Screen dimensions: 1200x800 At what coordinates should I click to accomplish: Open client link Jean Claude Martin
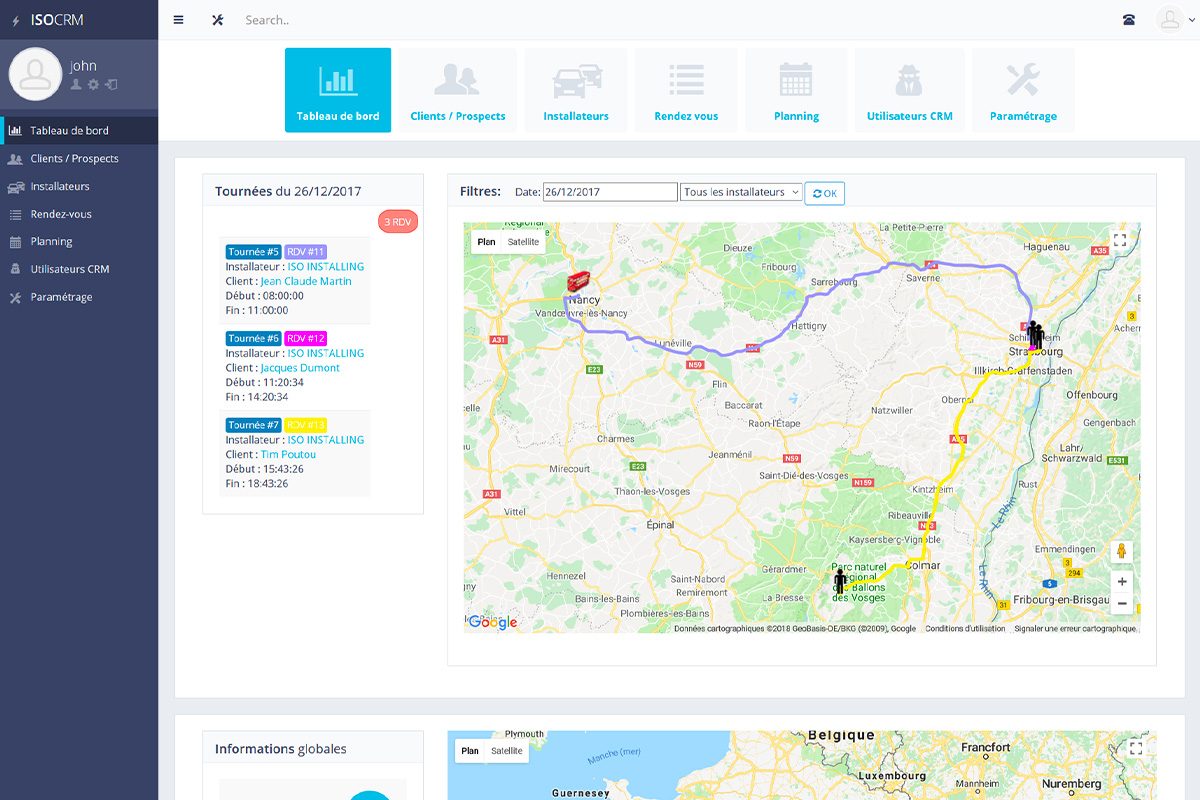(306, 281)
